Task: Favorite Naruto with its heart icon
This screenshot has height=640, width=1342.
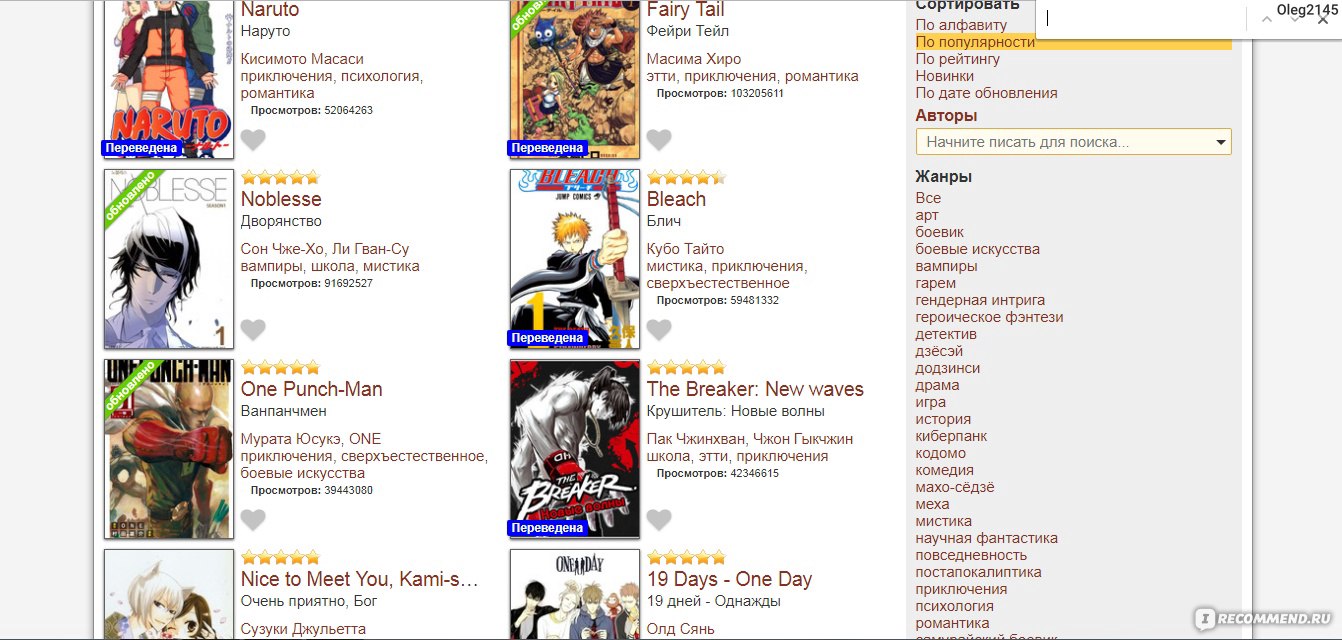Action: (253, 140)
